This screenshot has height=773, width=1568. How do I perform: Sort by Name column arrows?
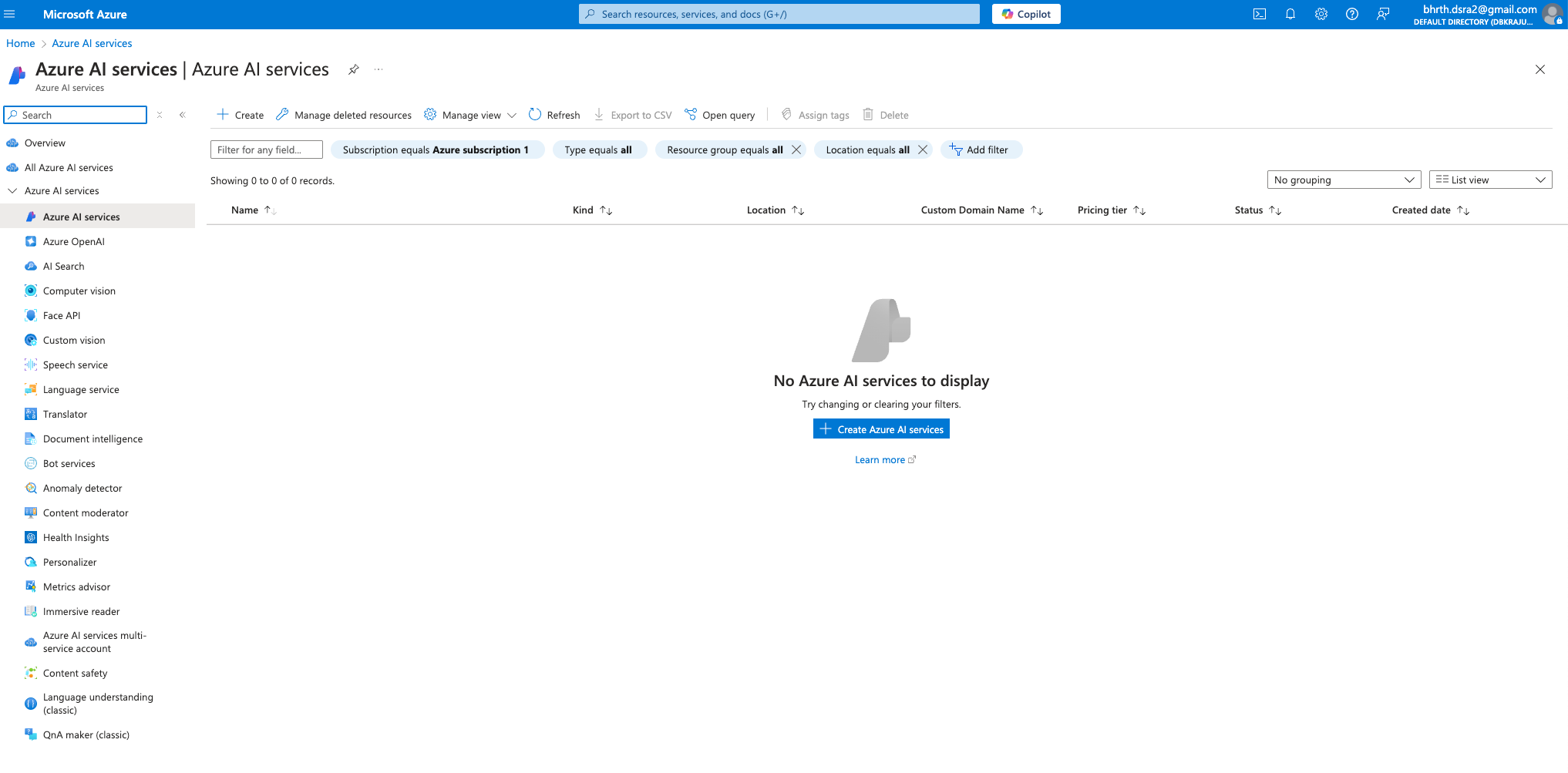coord(271,210)
